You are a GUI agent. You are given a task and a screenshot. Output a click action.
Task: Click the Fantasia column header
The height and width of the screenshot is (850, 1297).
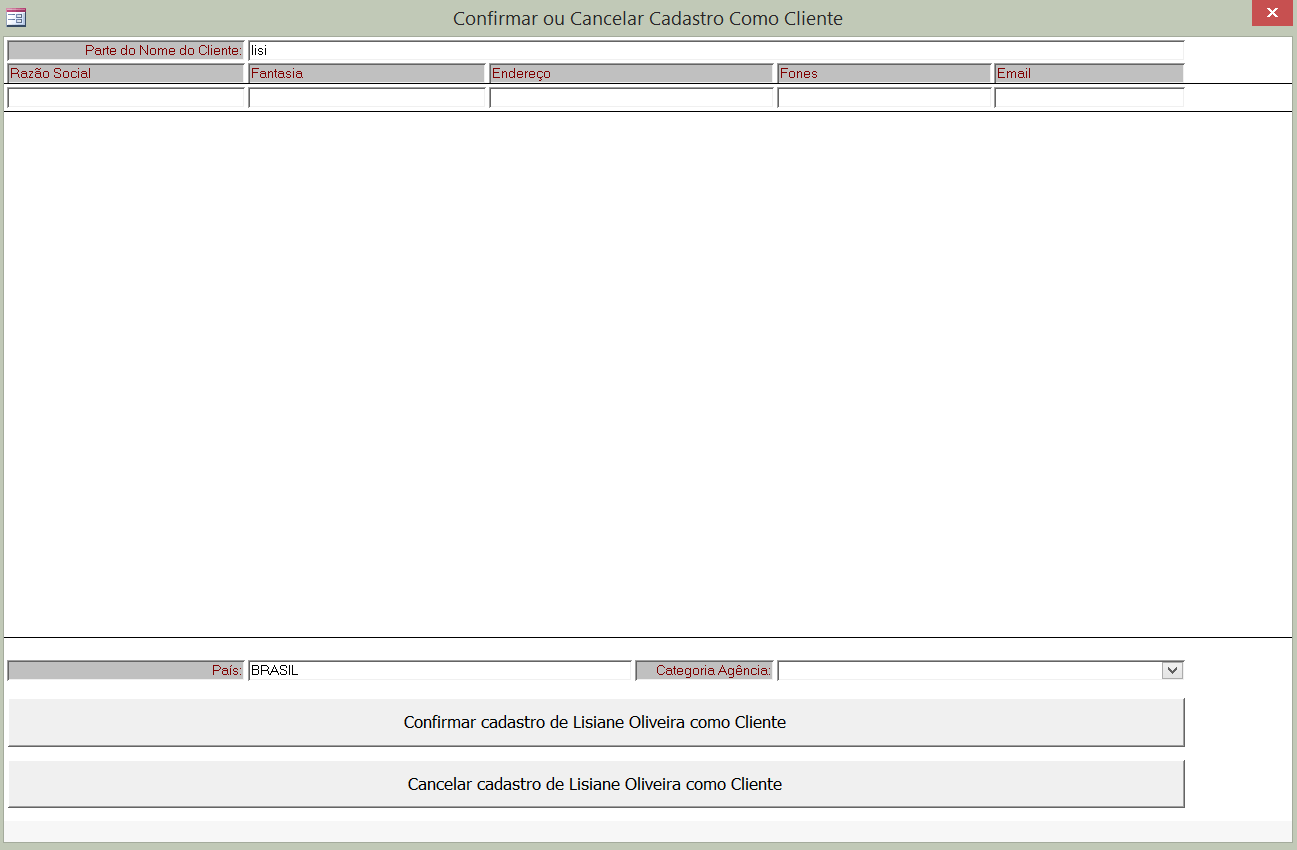pos(366,72)
